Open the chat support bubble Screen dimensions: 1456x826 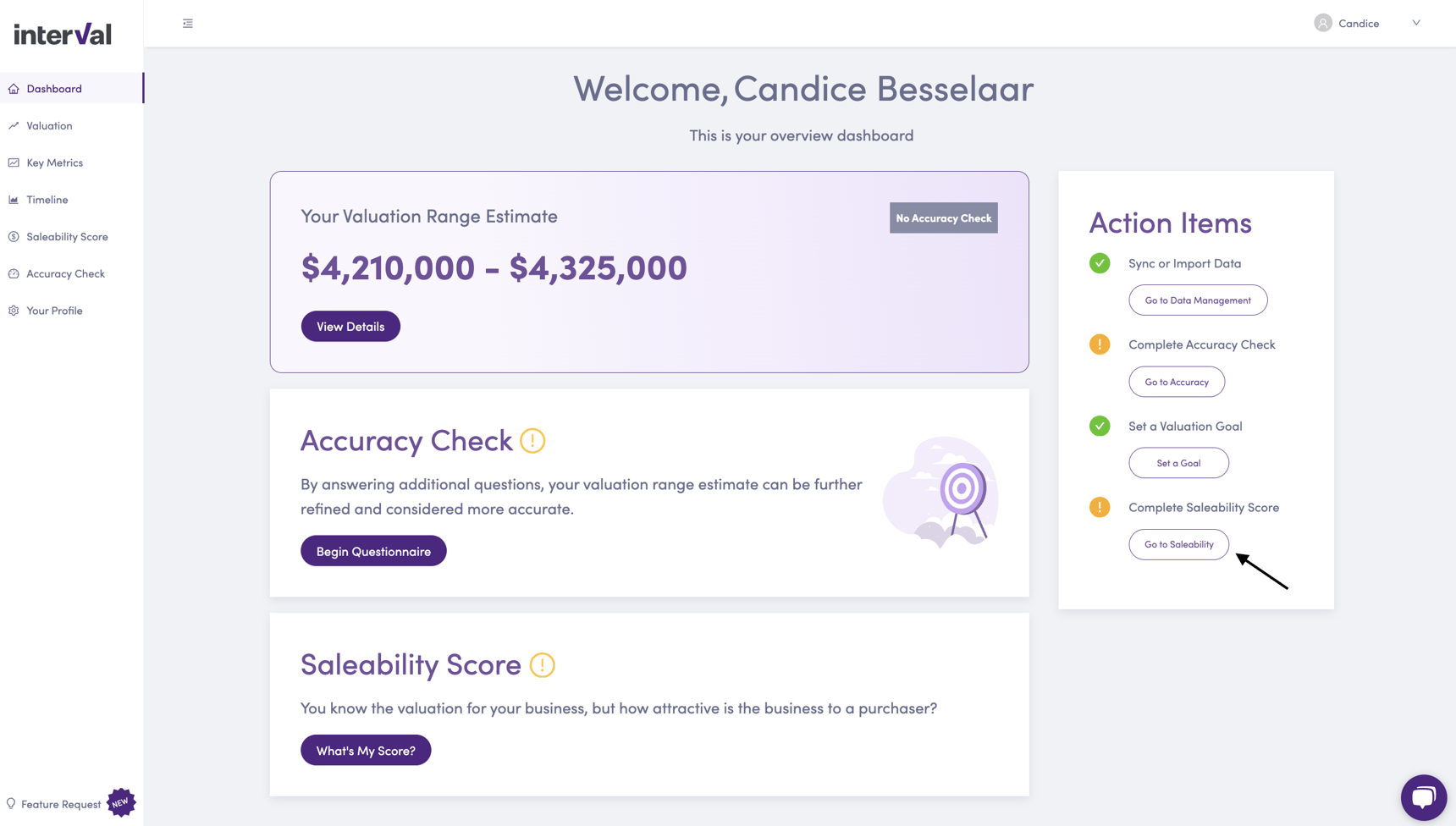coord(1425,797)
